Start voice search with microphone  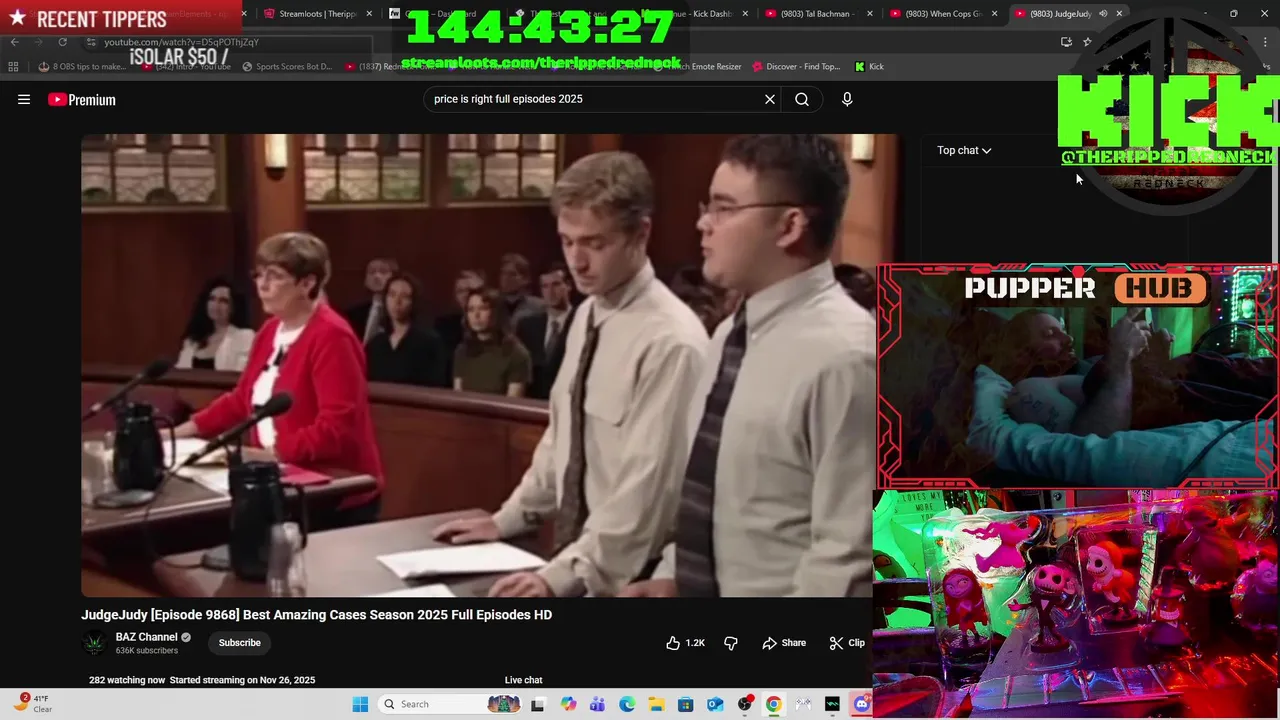click(x=847, y=99)
